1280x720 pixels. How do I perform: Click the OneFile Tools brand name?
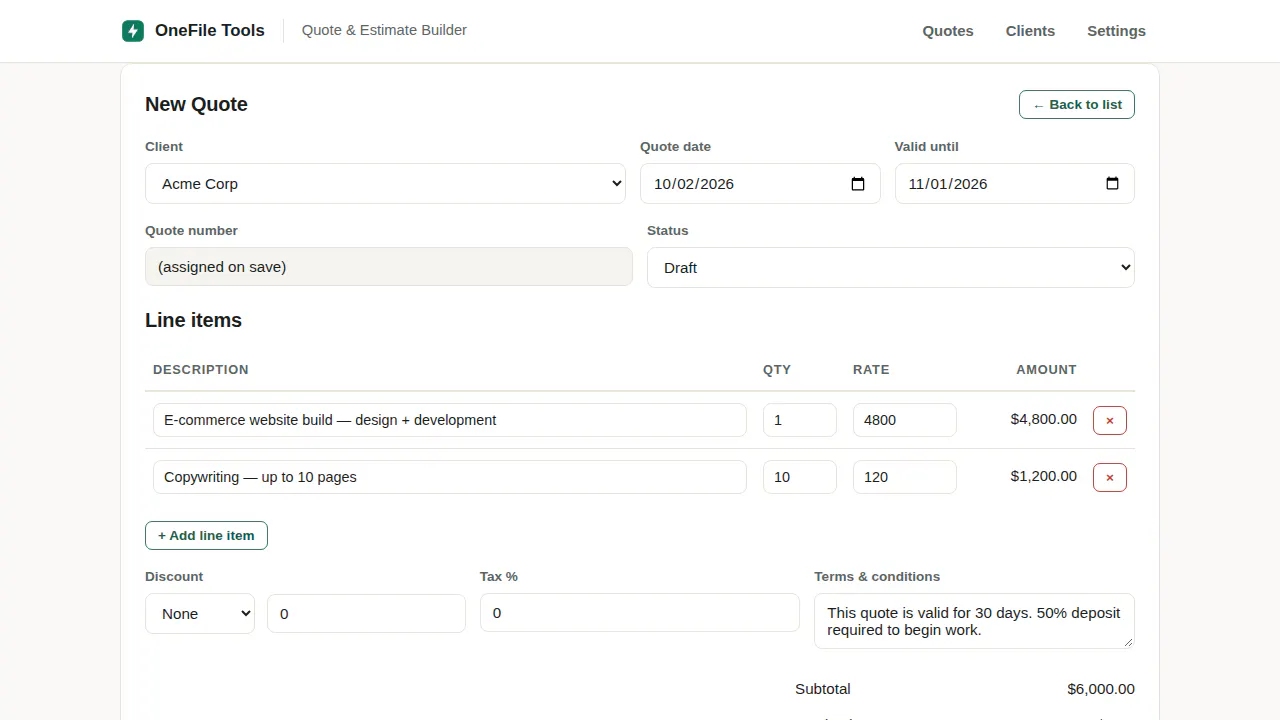[210, 31]
